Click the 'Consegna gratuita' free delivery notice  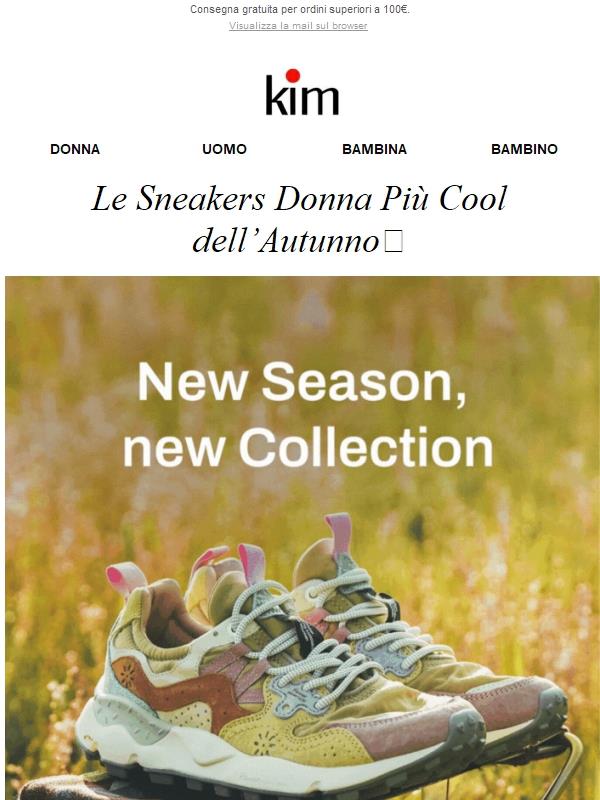pyautogui.click(x=299, y=9)
